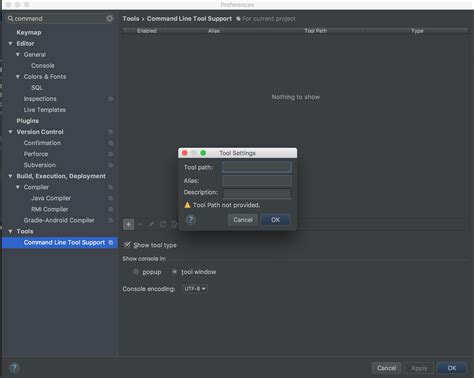Click the Alias column header

click(214, 31)
